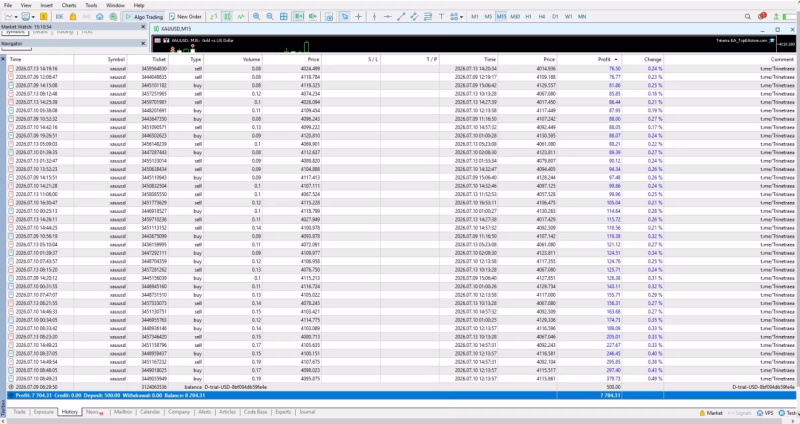Switch to the Mailbox tab
This screenshot has height=424, width=800.
click(123, 412)
